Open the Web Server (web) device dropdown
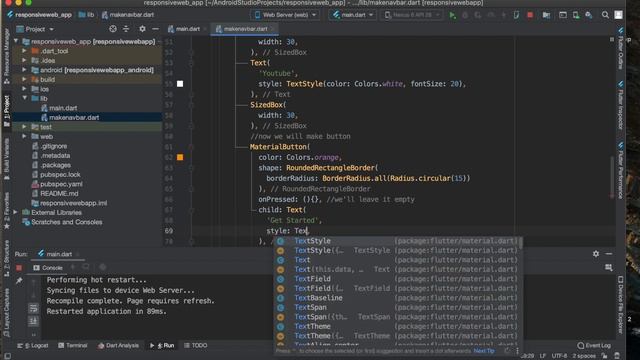 click(x=285, y=15)
